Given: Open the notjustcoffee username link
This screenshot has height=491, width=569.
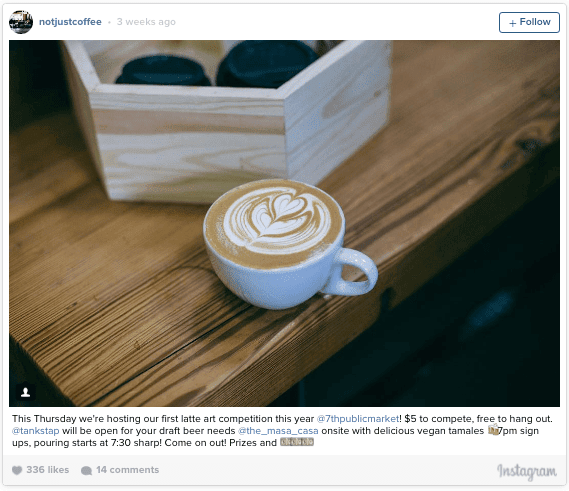Looking at the screenshot, I should 70,22.
